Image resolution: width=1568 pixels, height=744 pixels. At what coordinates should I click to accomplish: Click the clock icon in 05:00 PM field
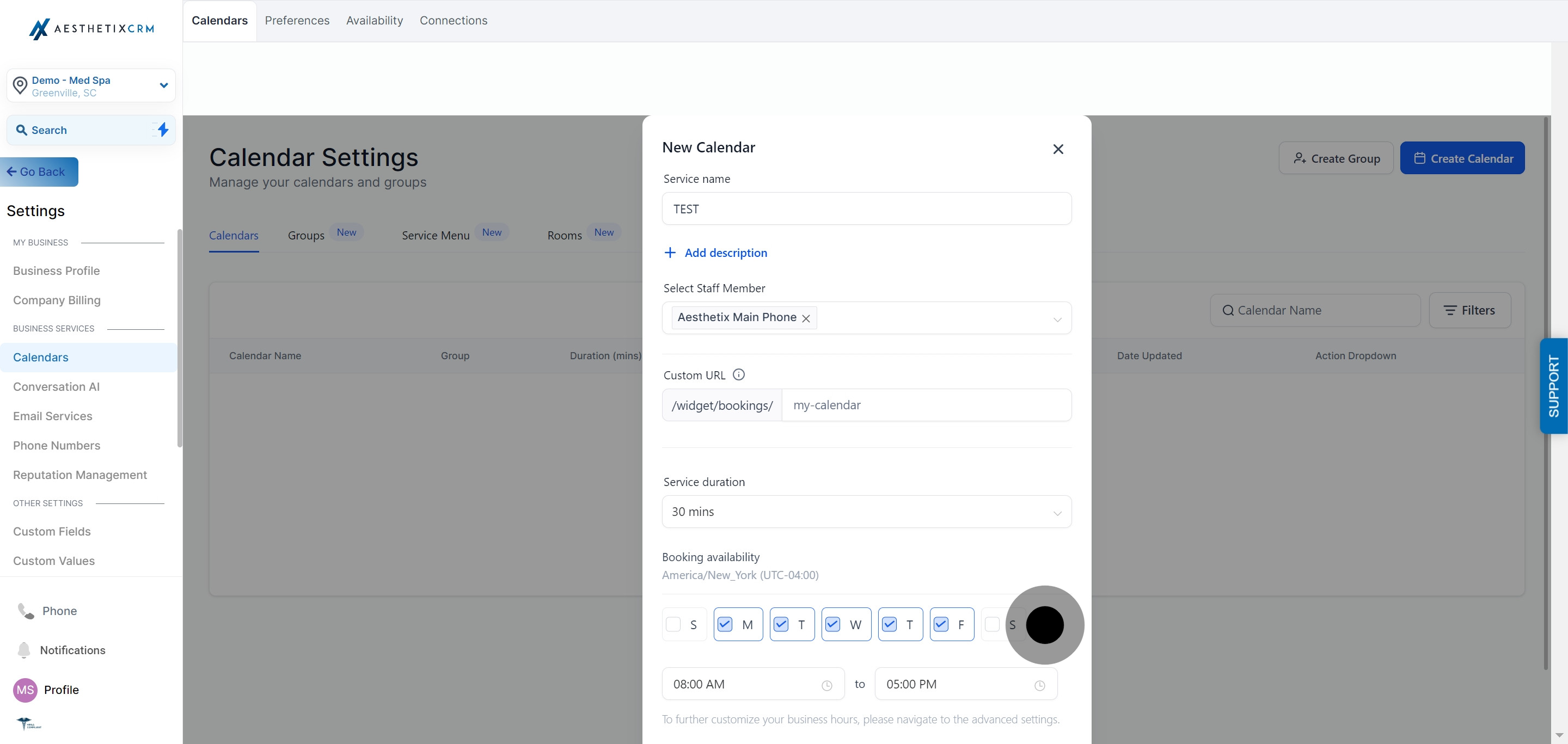(1040, 685)
